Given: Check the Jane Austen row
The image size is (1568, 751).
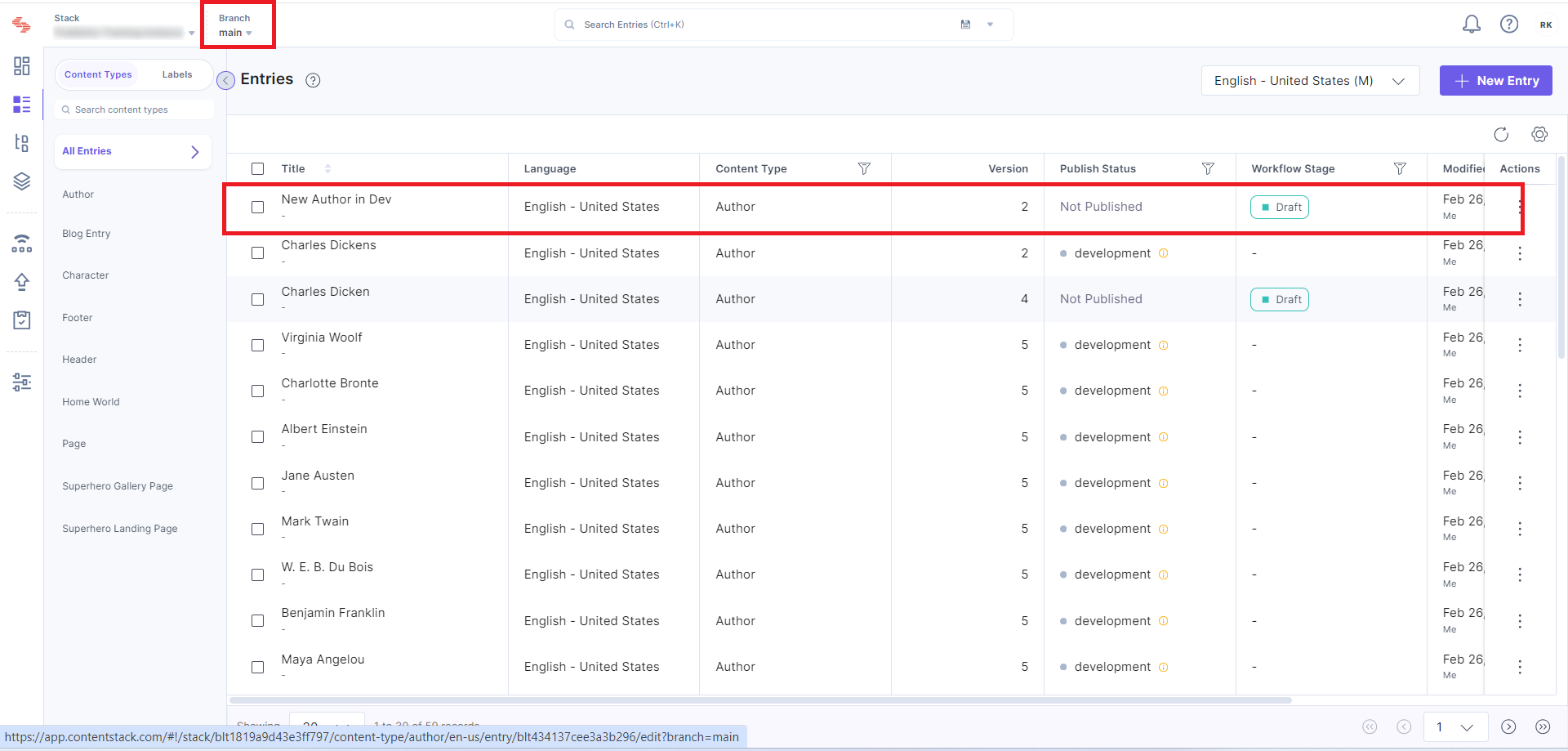Looking at the screenshot, I should [258, 484].
